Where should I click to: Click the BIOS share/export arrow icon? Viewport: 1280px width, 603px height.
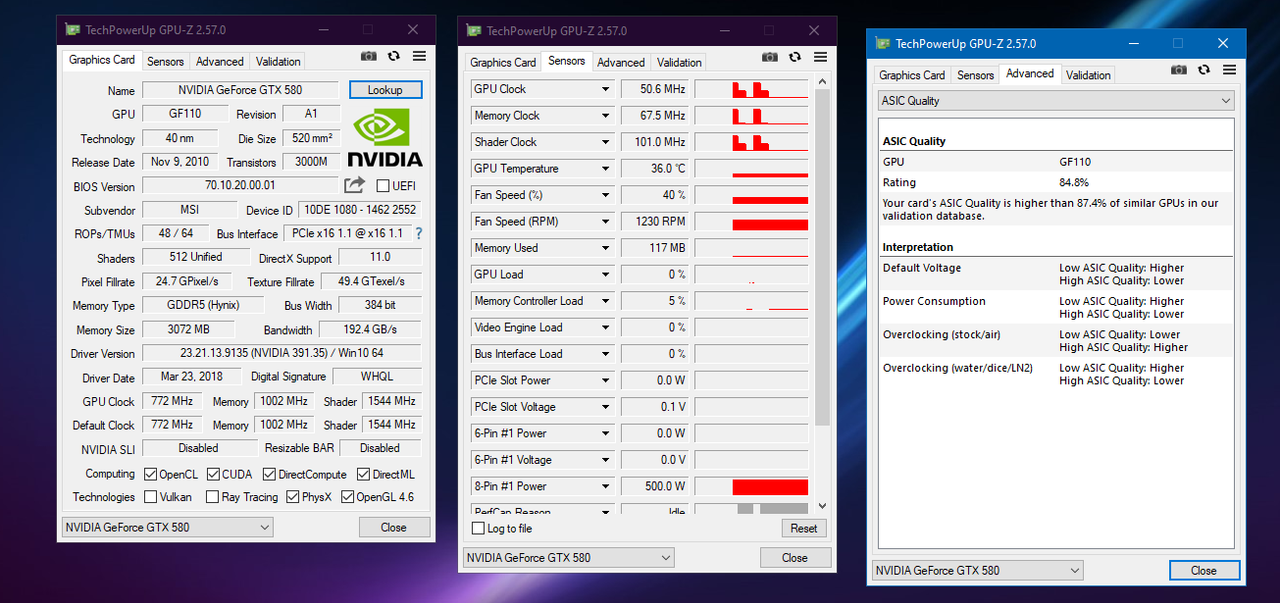(x=354, y=185)
